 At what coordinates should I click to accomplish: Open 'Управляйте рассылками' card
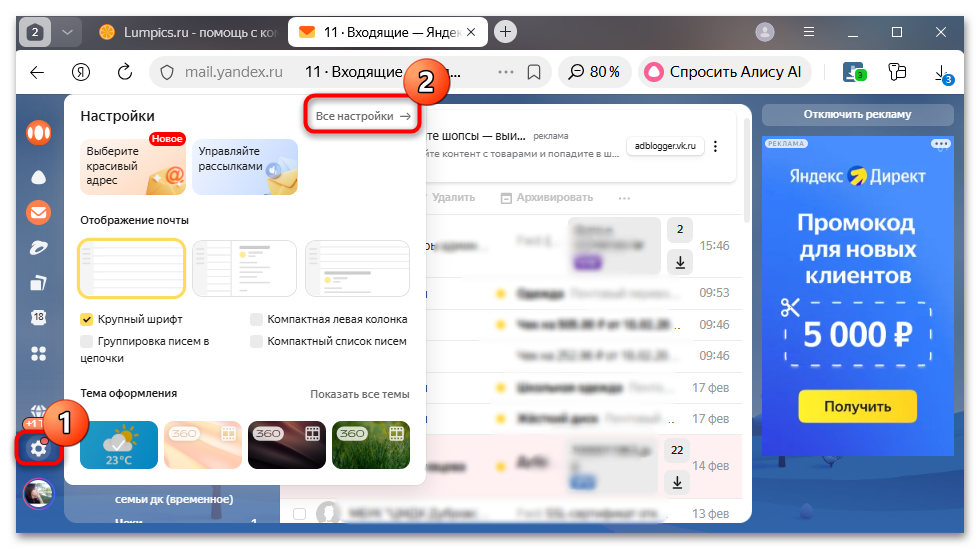coord(245,166)
